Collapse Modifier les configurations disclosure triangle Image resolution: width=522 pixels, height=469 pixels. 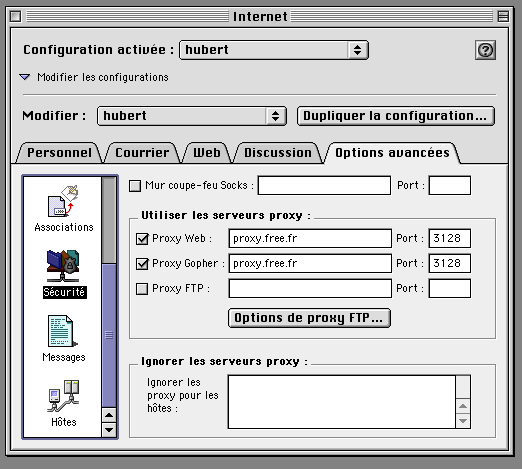pos(25,77)
